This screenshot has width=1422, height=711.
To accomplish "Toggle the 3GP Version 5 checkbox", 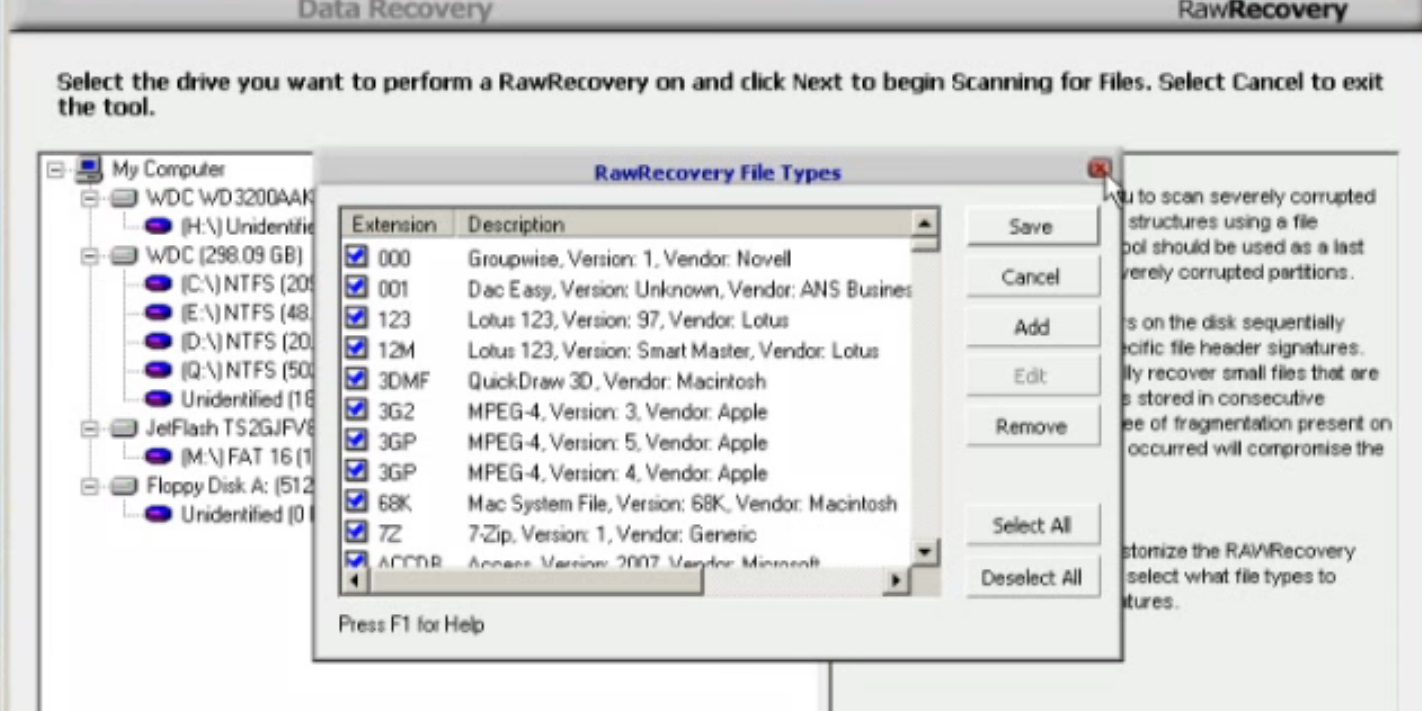I will pyautogui.click(x=356, y=441).
